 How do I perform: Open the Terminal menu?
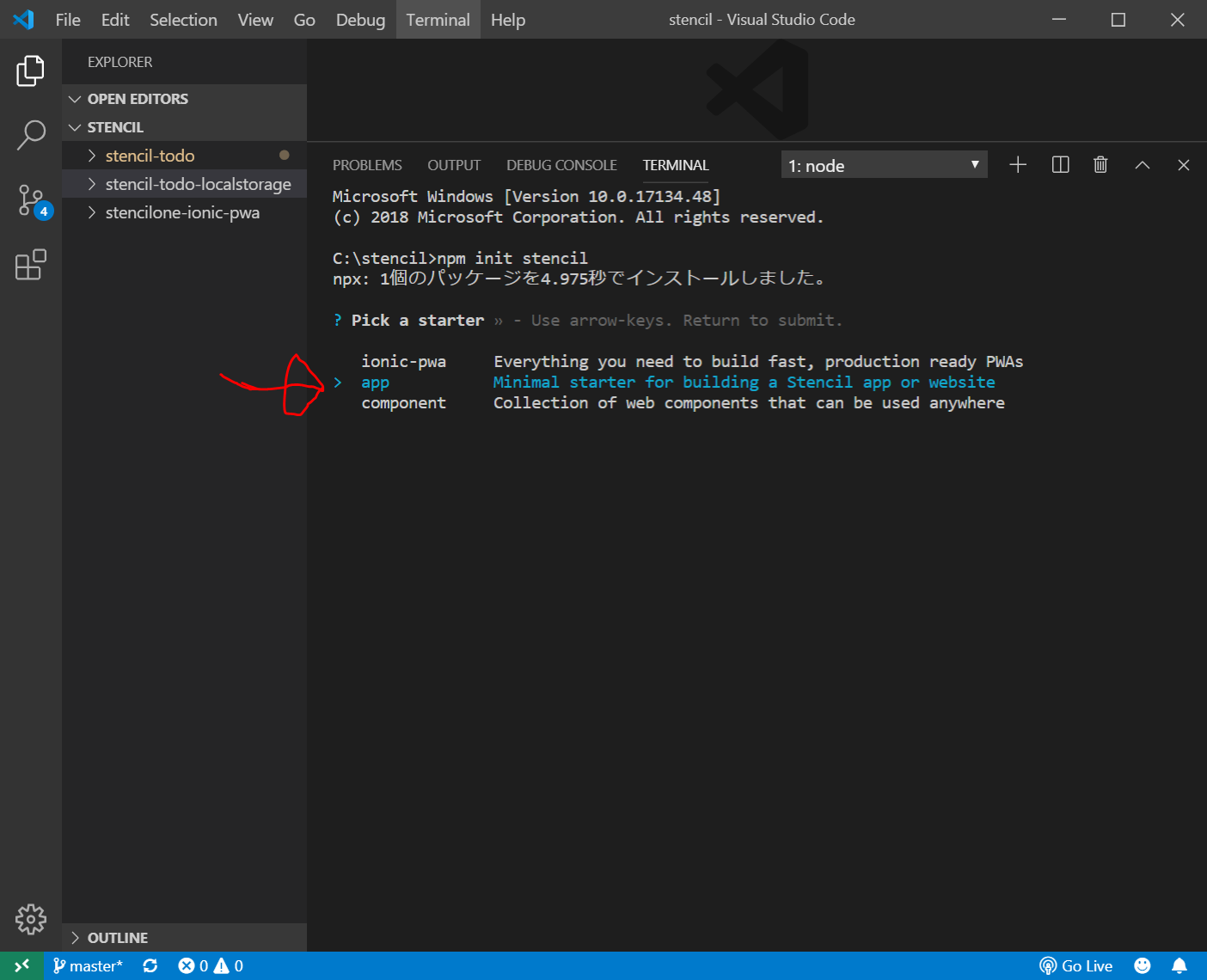click(x=438, y=20)
